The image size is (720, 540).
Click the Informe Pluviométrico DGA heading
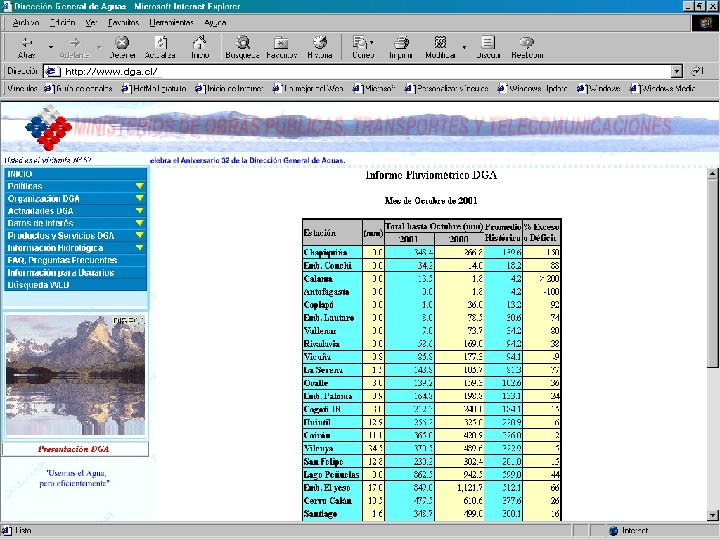point(431,175)
